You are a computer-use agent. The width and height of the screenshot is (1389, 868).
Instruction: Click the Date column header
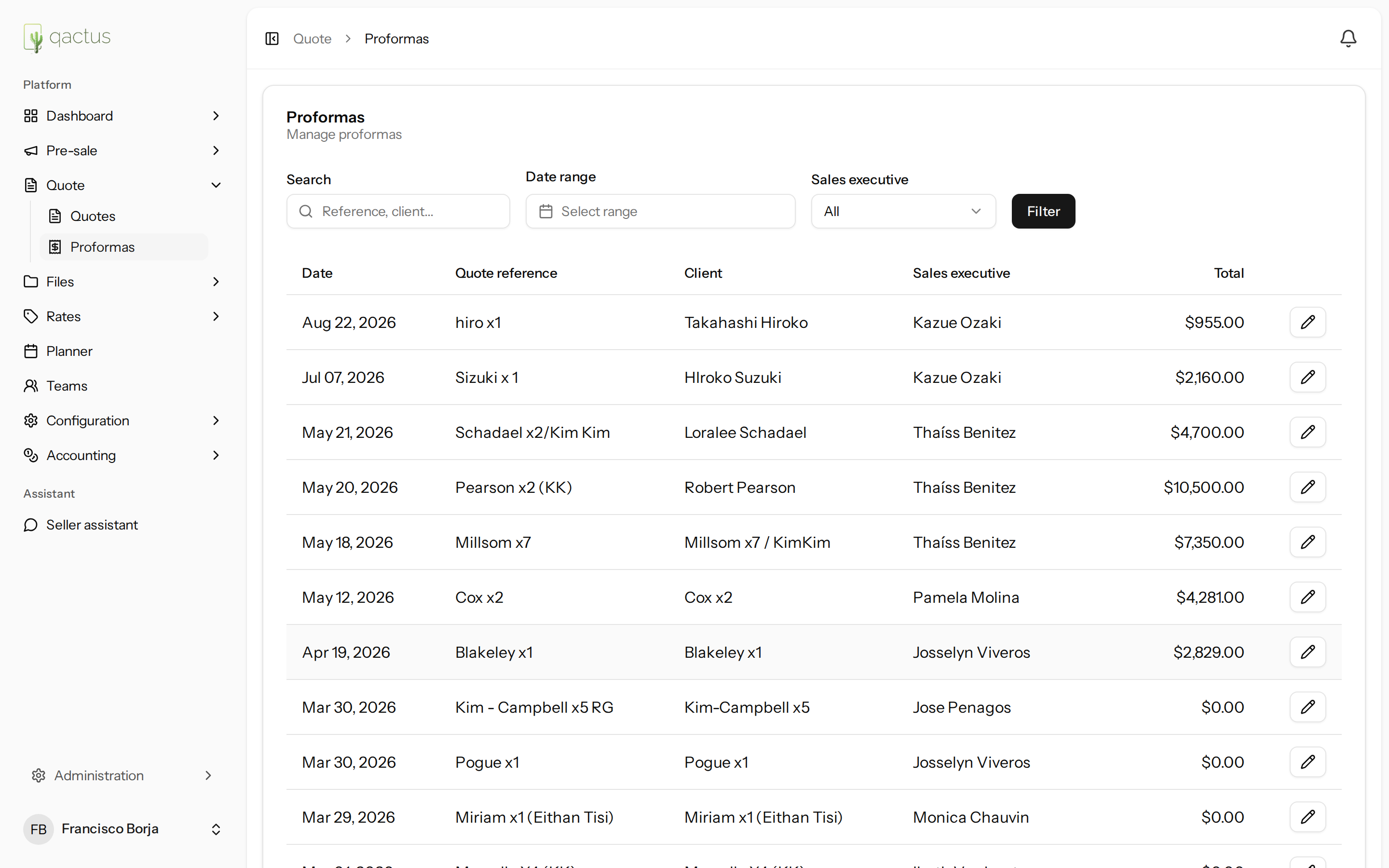point(317,273)
